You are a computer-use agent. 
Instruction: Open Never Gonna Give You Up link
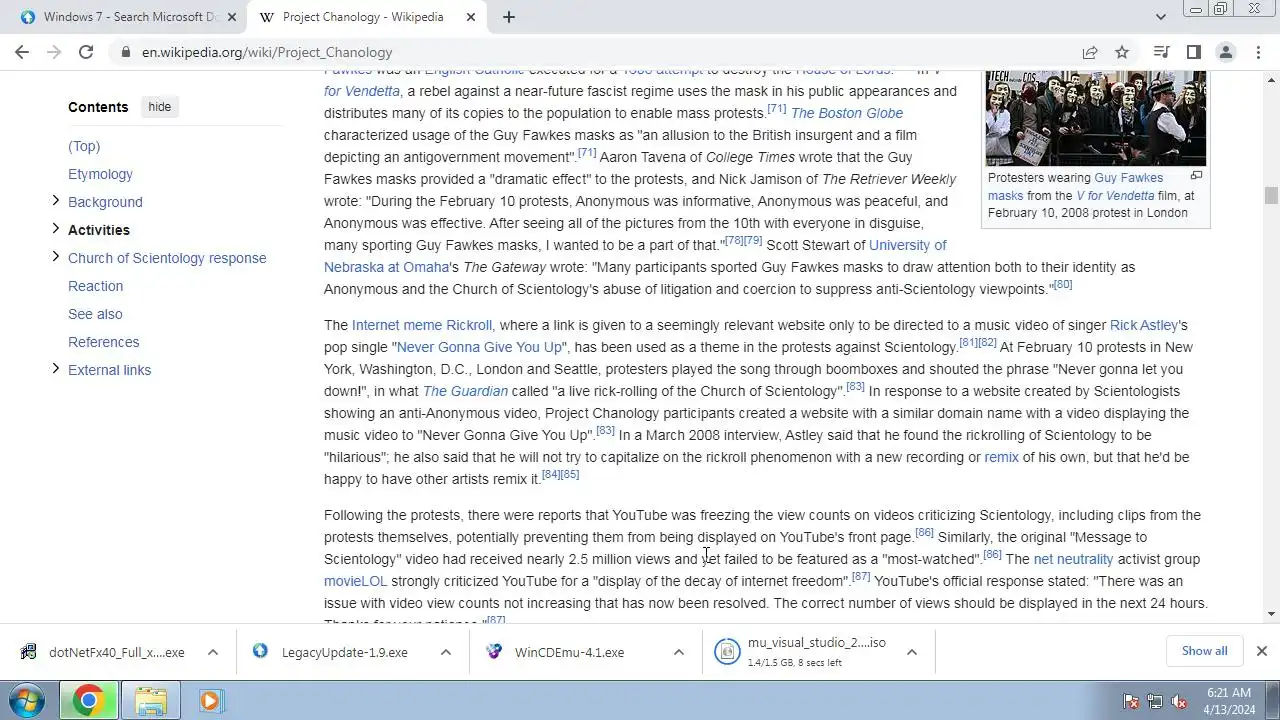480,347
